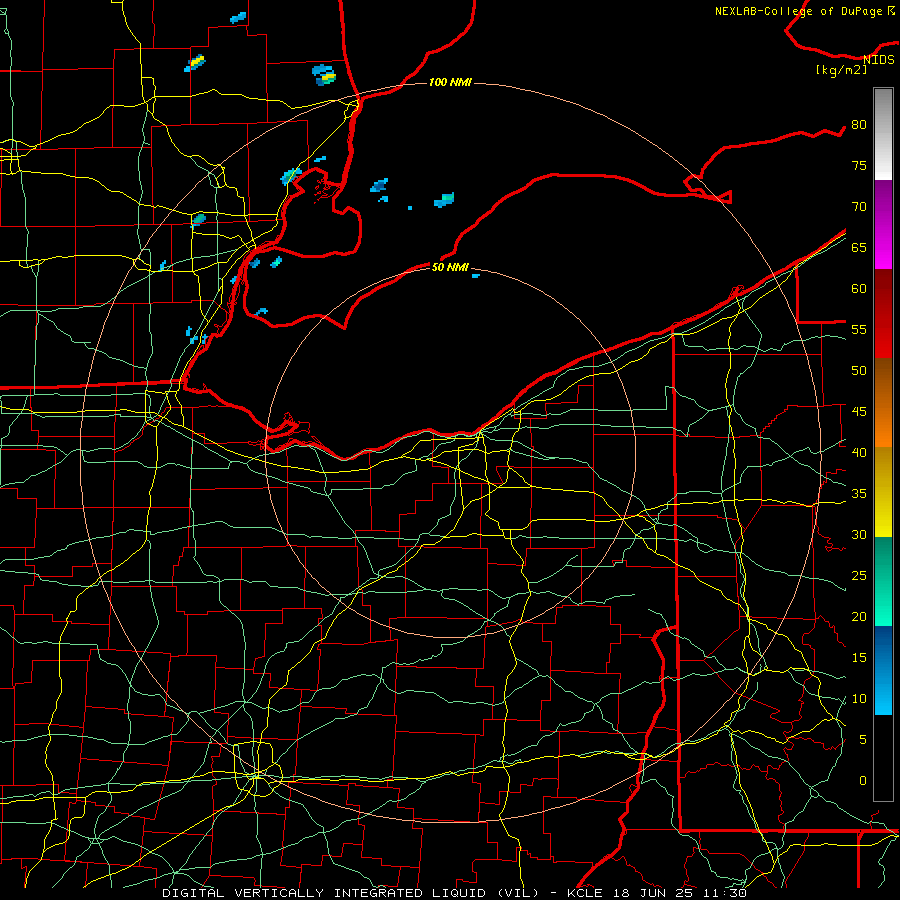The width and height of the screenshot is (900, 900).
Task: Click legend scale value 30
Action: point(859,535)
